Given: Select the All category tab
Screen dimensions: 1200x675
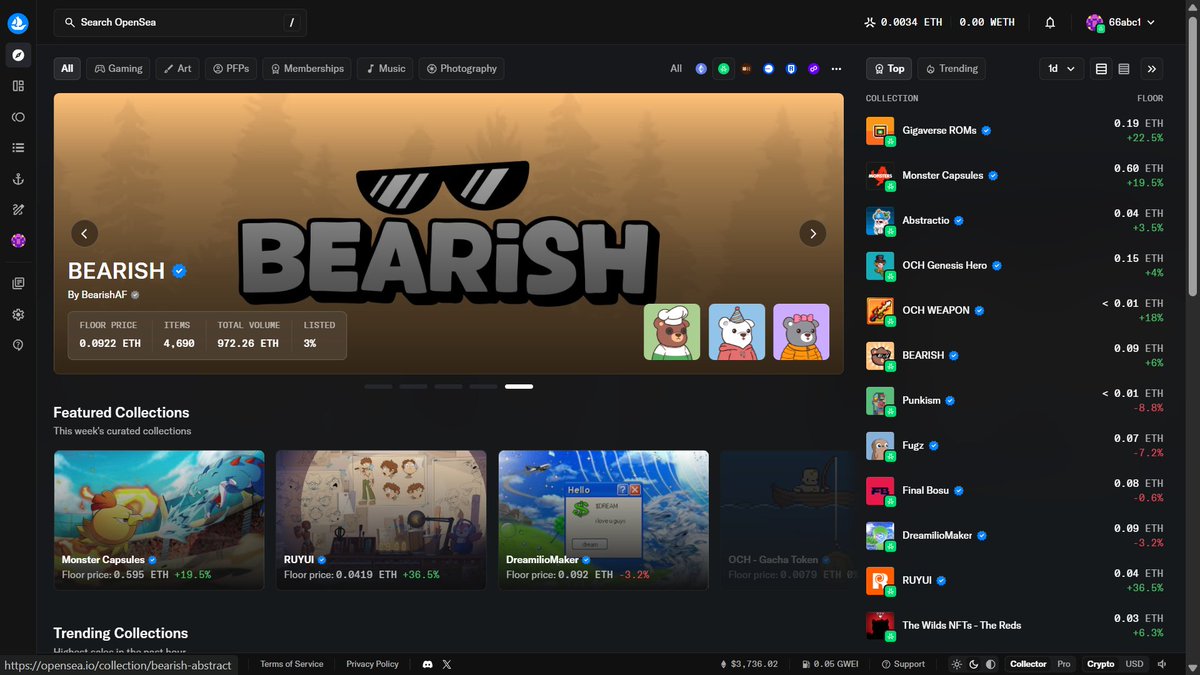Looking at the screenshot, I should point(67,69).
